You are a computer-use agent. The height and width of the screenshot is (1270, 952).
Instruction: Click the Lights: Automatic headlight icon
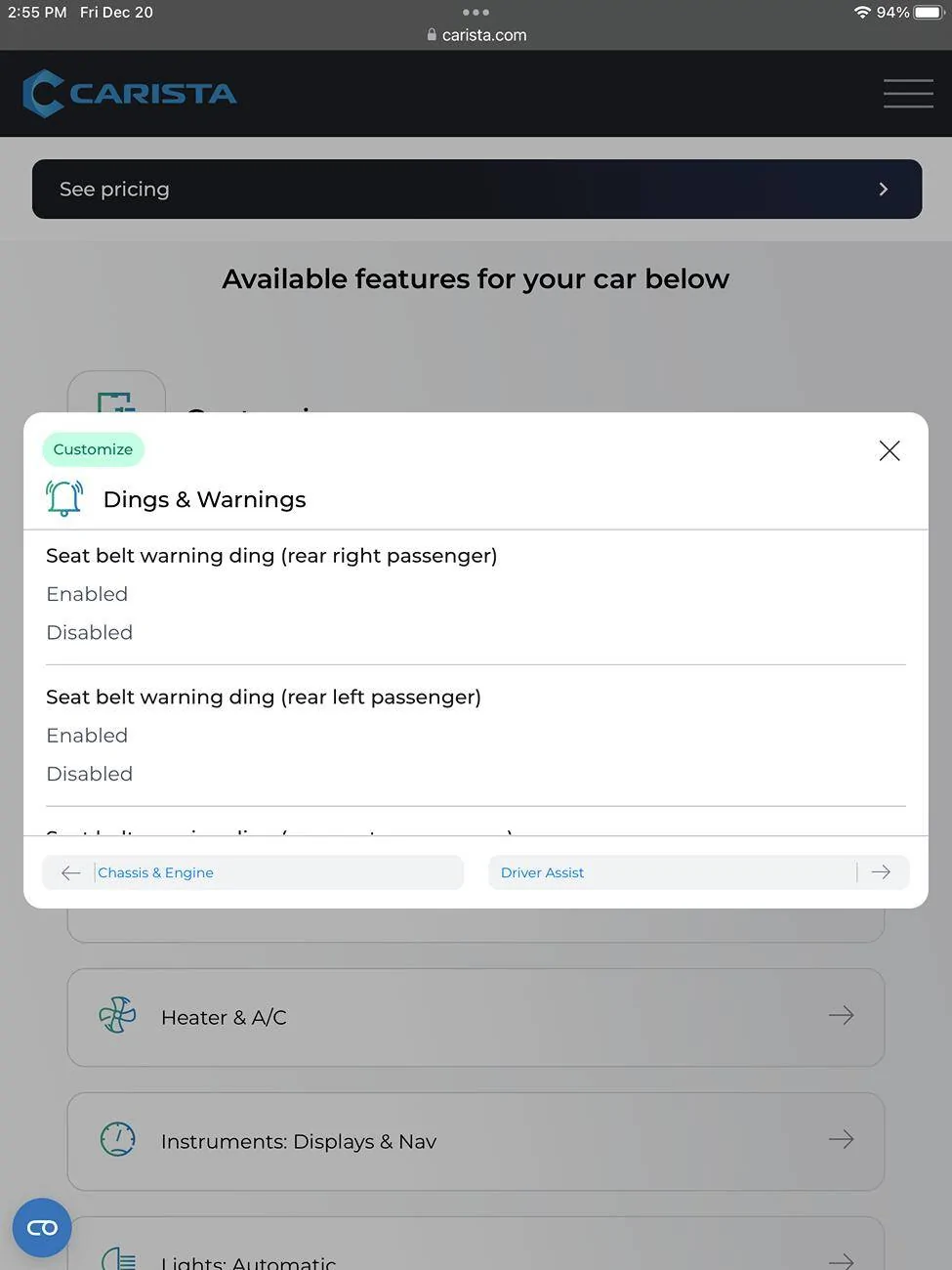(x=118, y=1258)
